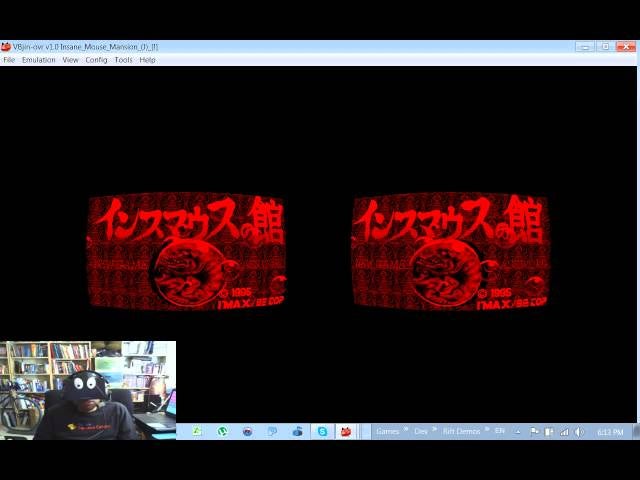Open the volume speaker icon
640x480 pixels.
point(577,431)
